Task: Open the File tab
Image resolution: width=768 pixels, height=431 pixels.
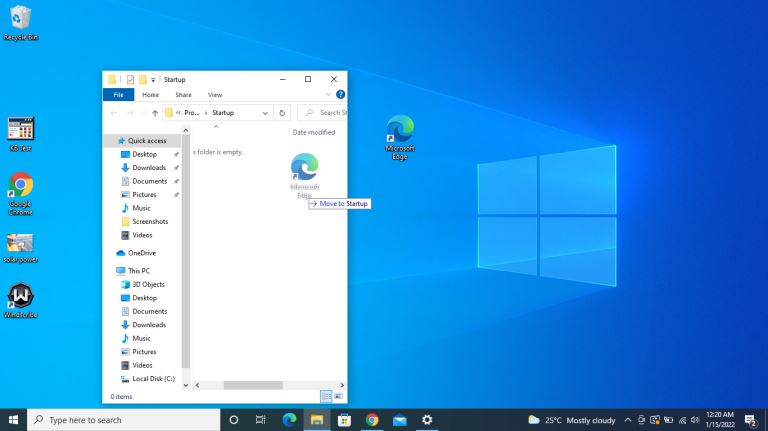Action: (x=119, y=95)
